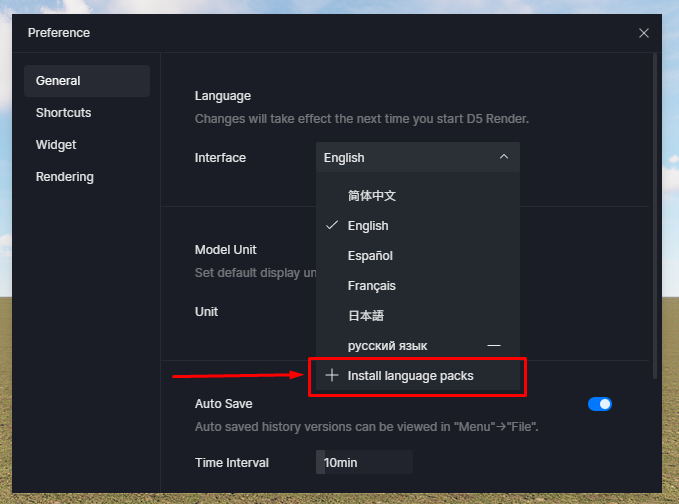Close the Preference dialog
679x504 pixels.
[643, 33]
